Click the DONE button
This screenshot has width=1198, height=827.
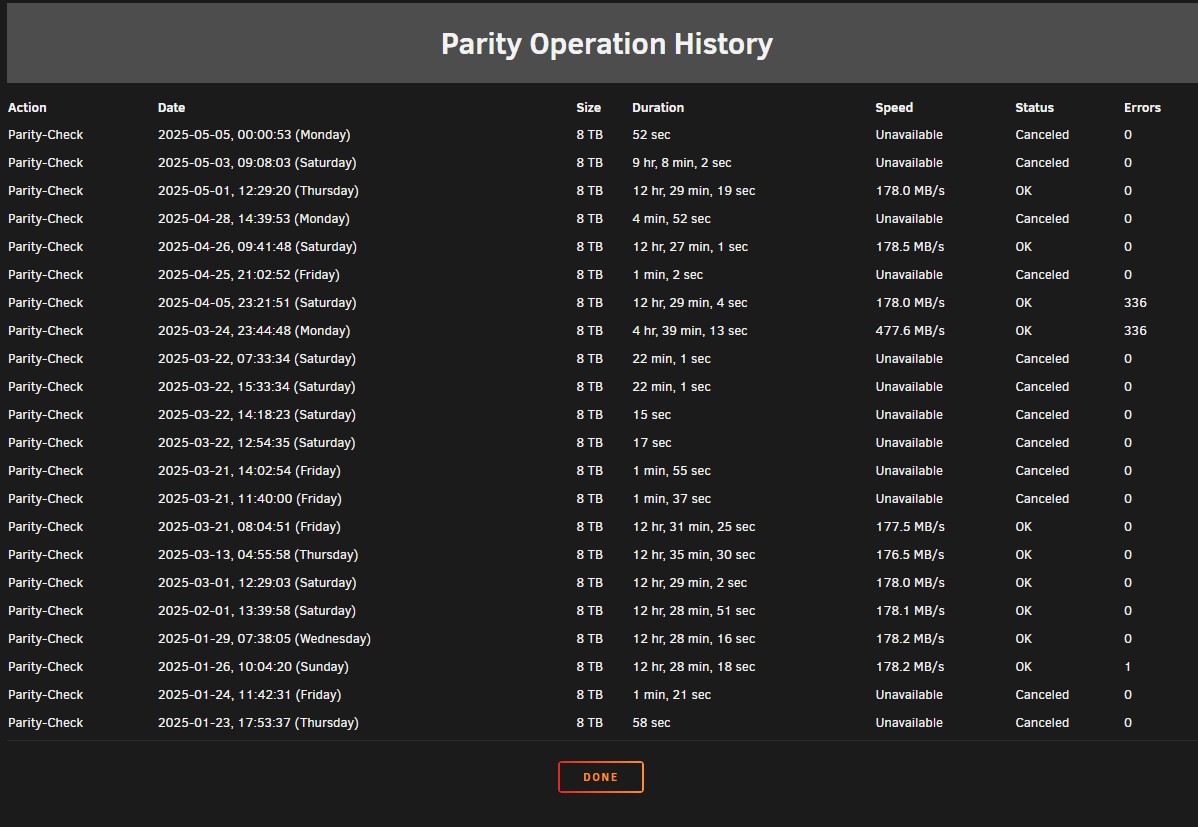pyautogui.click(x=601, y=777)
